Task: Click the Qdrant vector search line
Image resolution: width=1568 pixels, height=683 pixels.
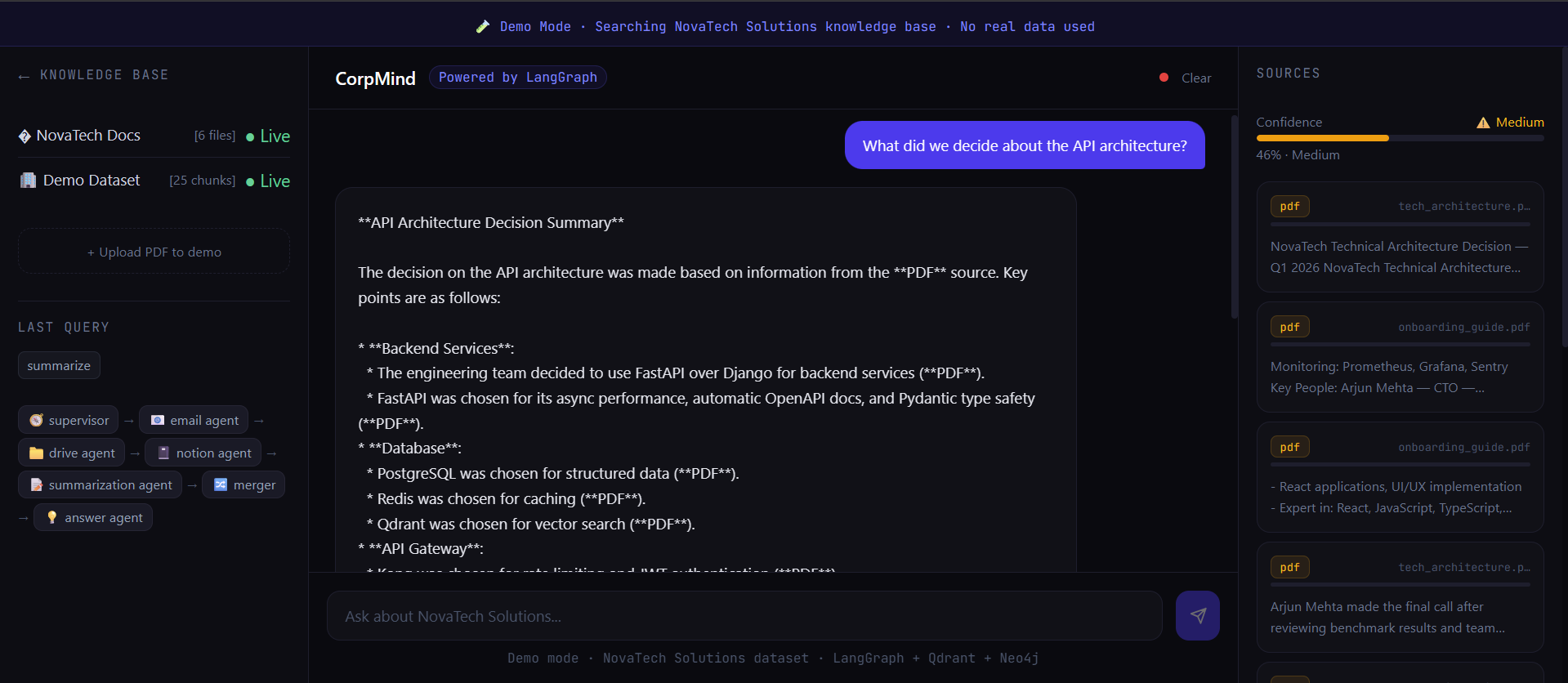Action: [x=531, y=525]
